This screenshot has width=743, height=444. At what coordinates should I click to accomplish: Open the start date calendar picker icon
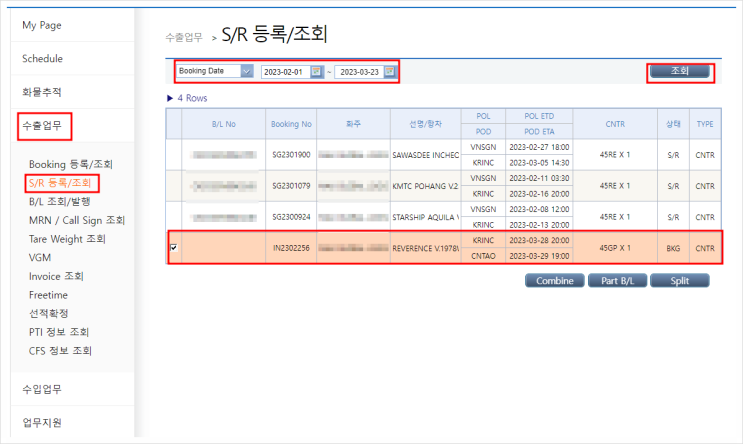tap(316, 72)
